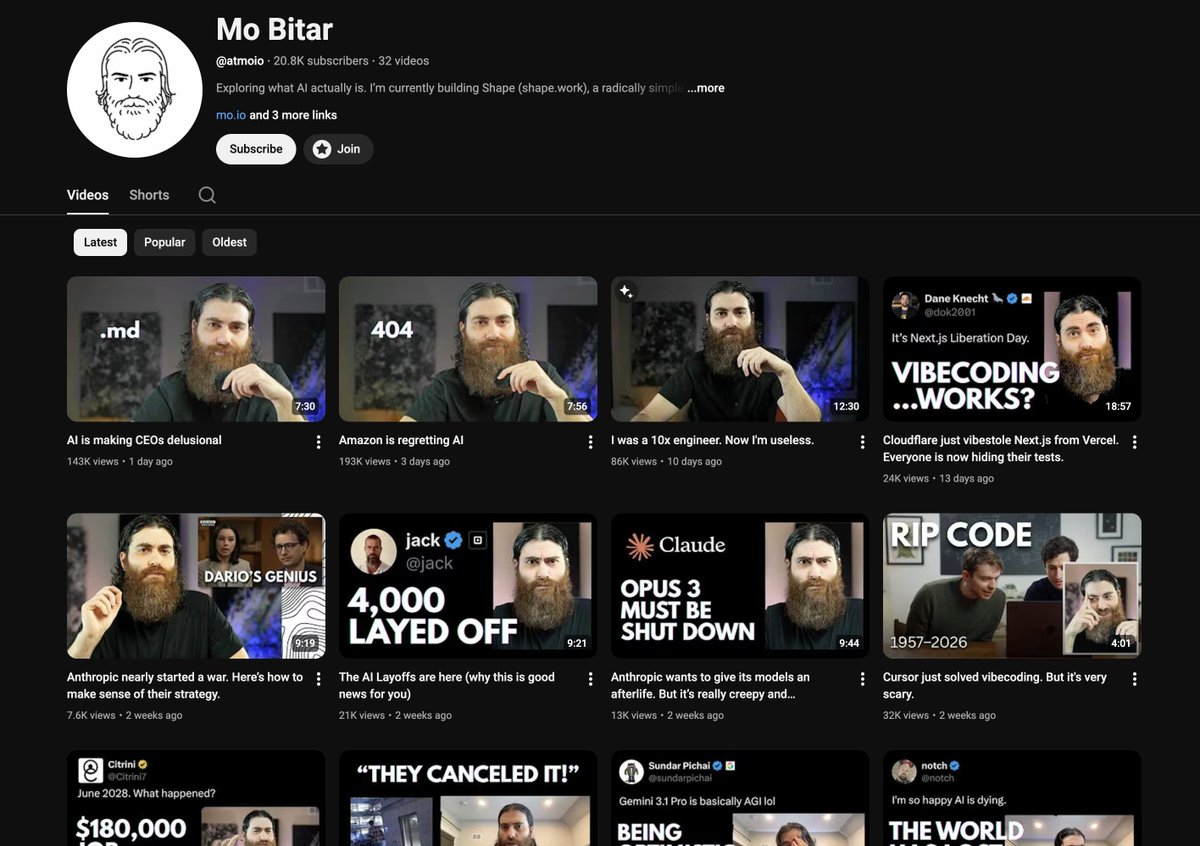Click the '4:01' duration badge
This screenshot has height=846, width=1200.
[x=1121, y=644]
